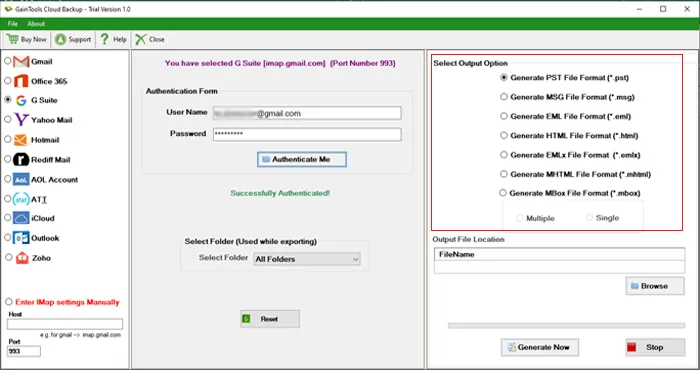700x370 pixels.
Task: Click the Port field showing 993
Action: coord(24,351)
